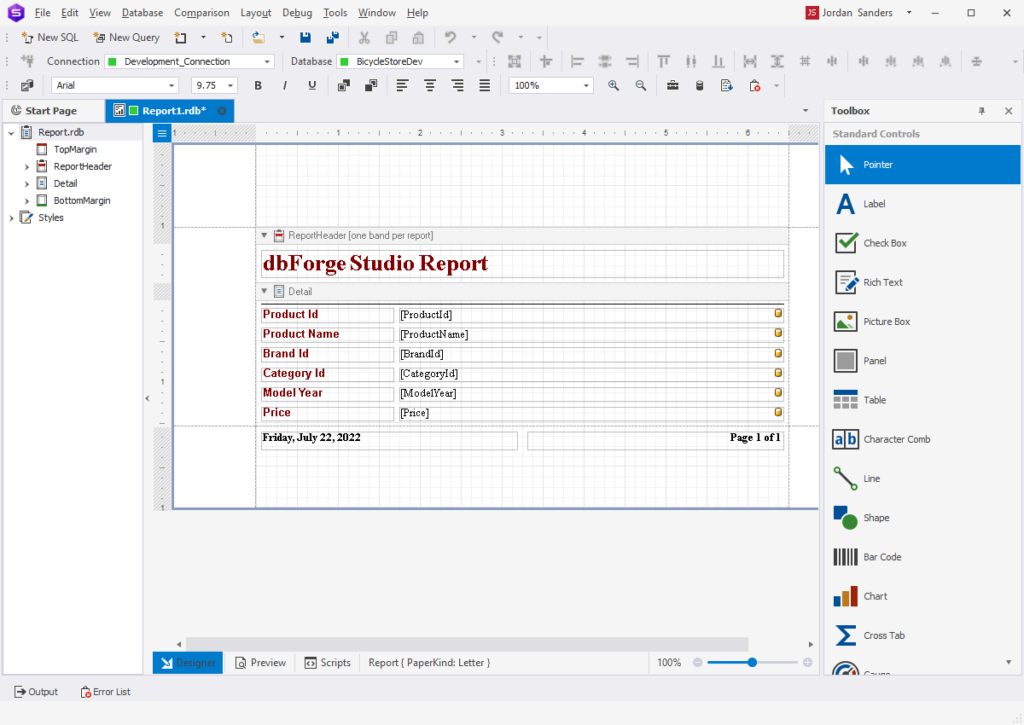Click the Error List button
Image resolution: width=1024 pixels, height=725 pixels.
click(x=105, y=691)
